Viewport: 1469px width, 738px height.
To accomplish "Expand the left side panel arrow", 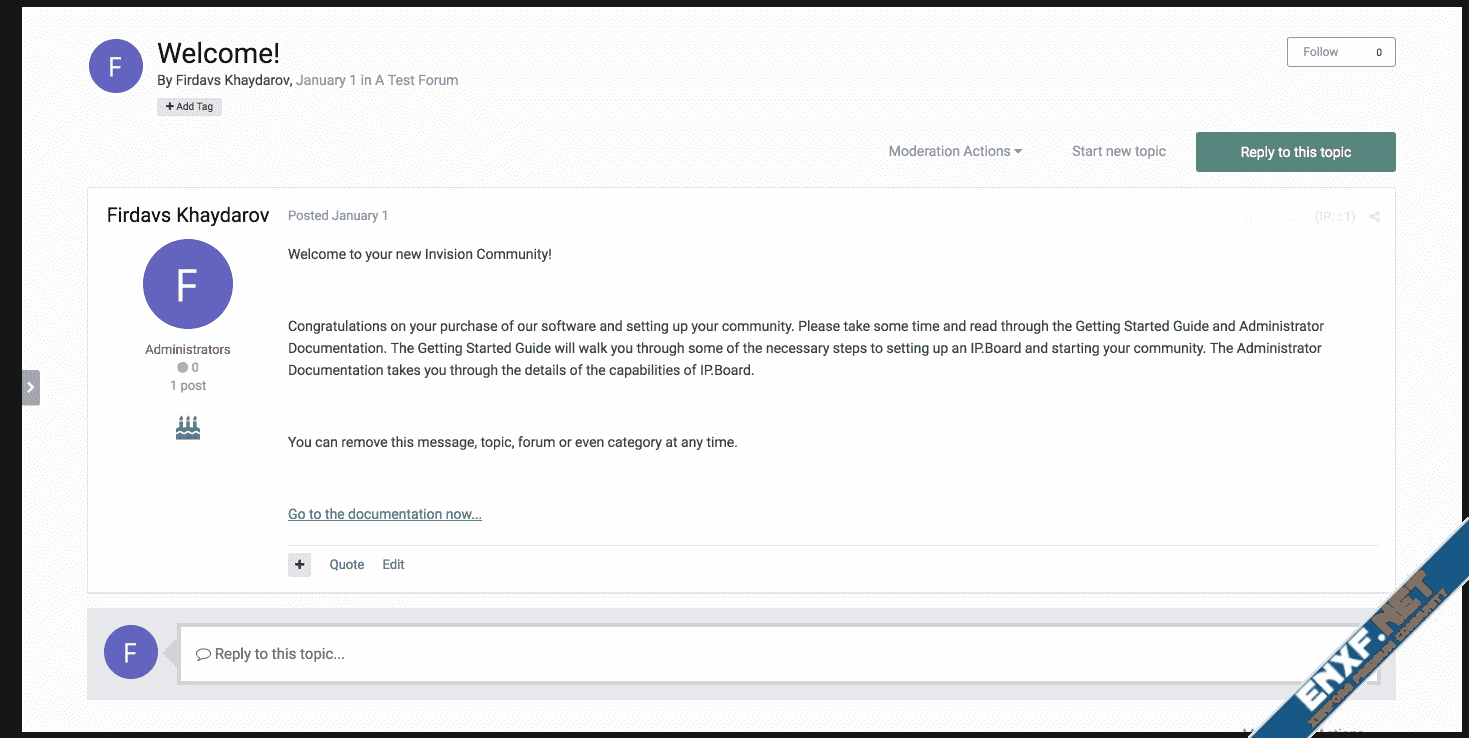I will pos(31,387).
